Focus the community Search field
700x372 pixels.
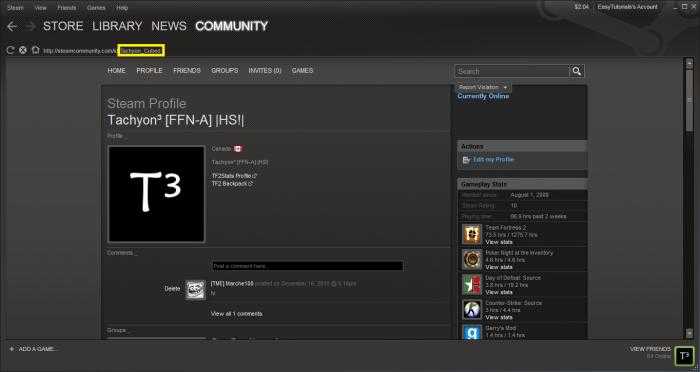coord(512,71)
